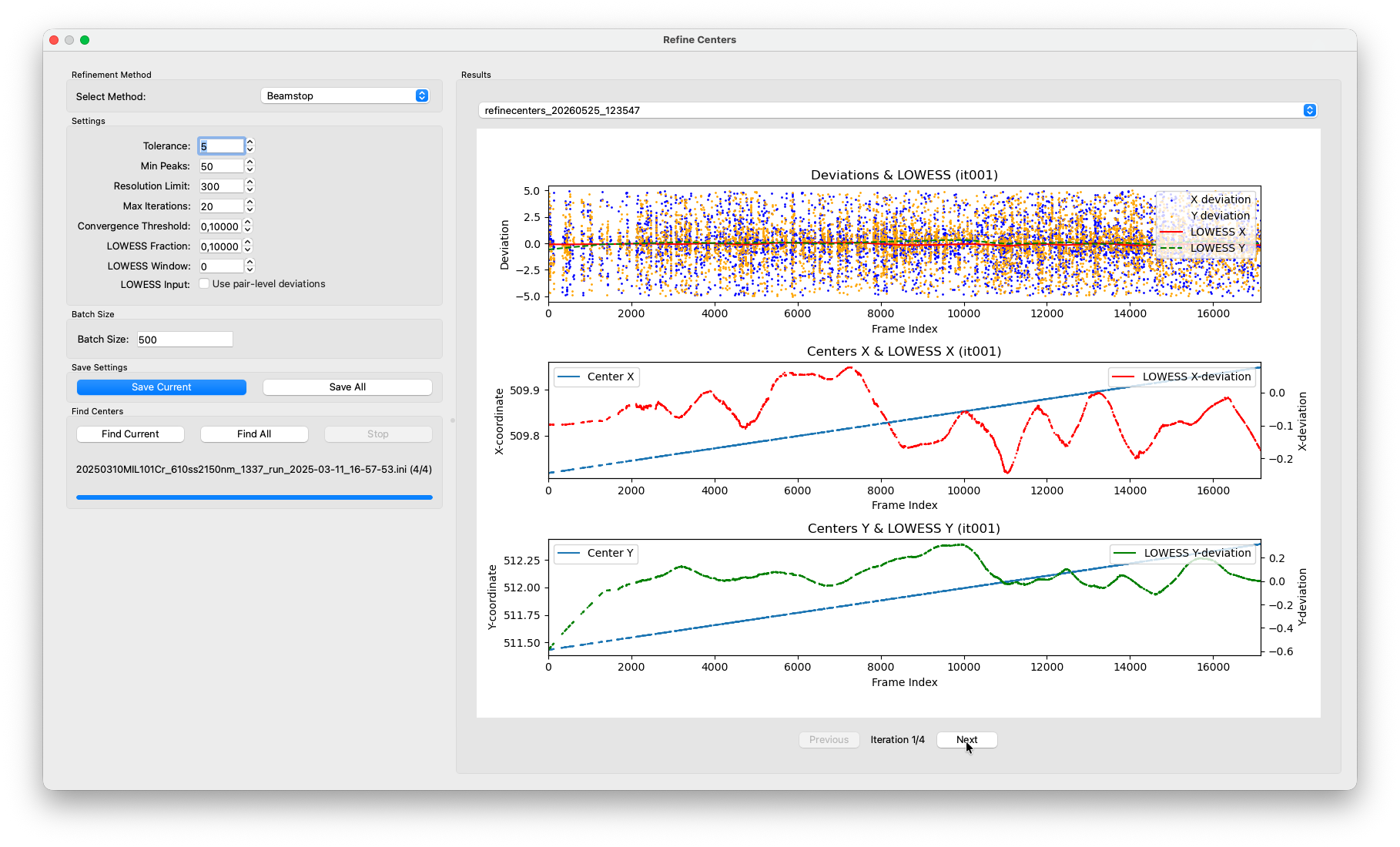Click the Tolerance value field
This screenshot has width=1400, height=847.
point(222,146)
